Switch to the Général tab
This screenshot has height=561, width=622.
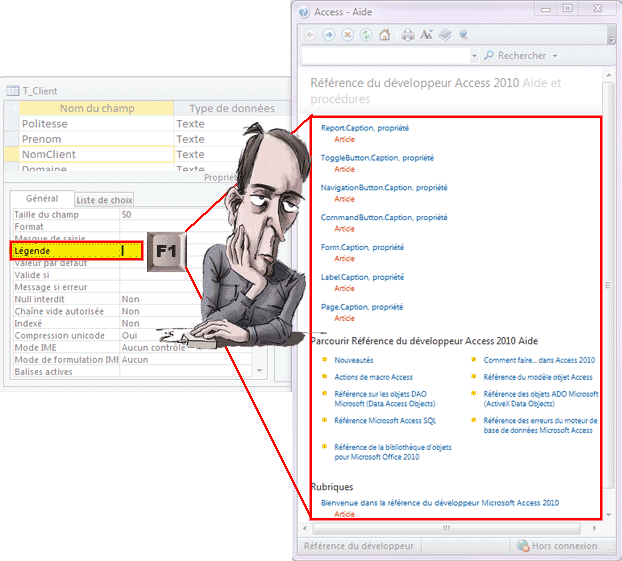click(x=42, y=198)
